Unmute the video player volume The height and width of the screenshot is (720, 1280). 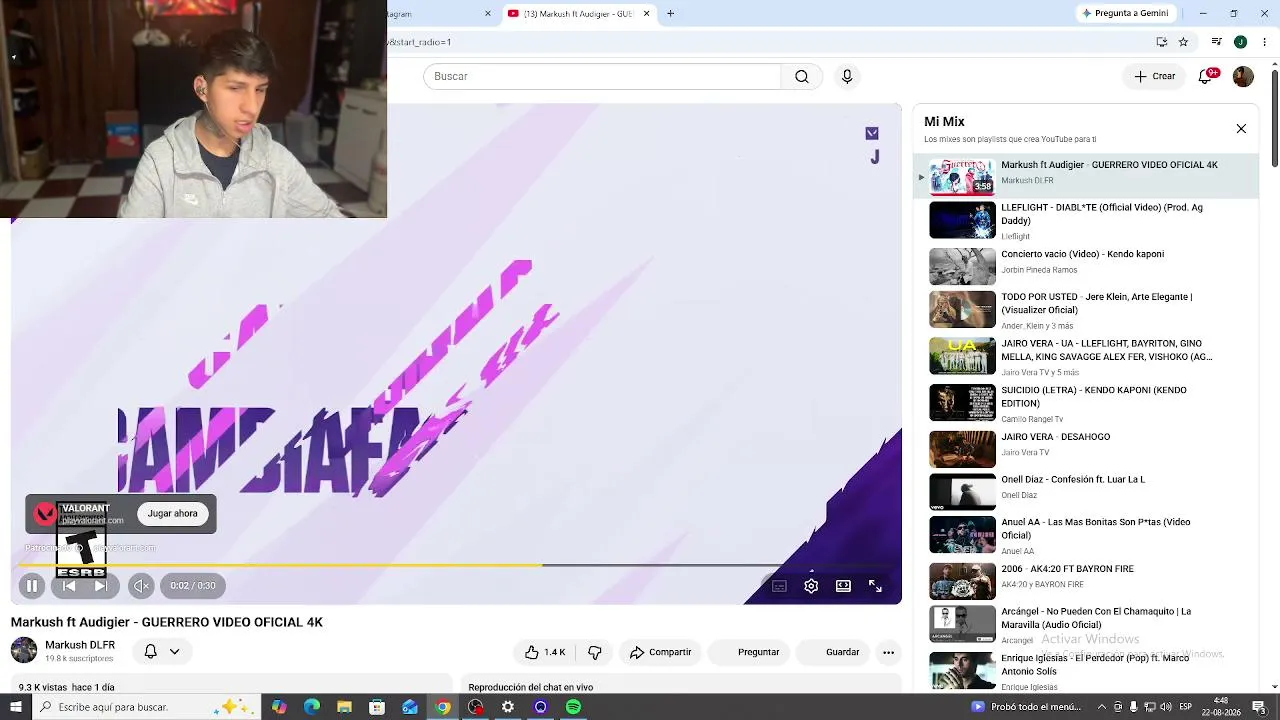pos(141,586)
